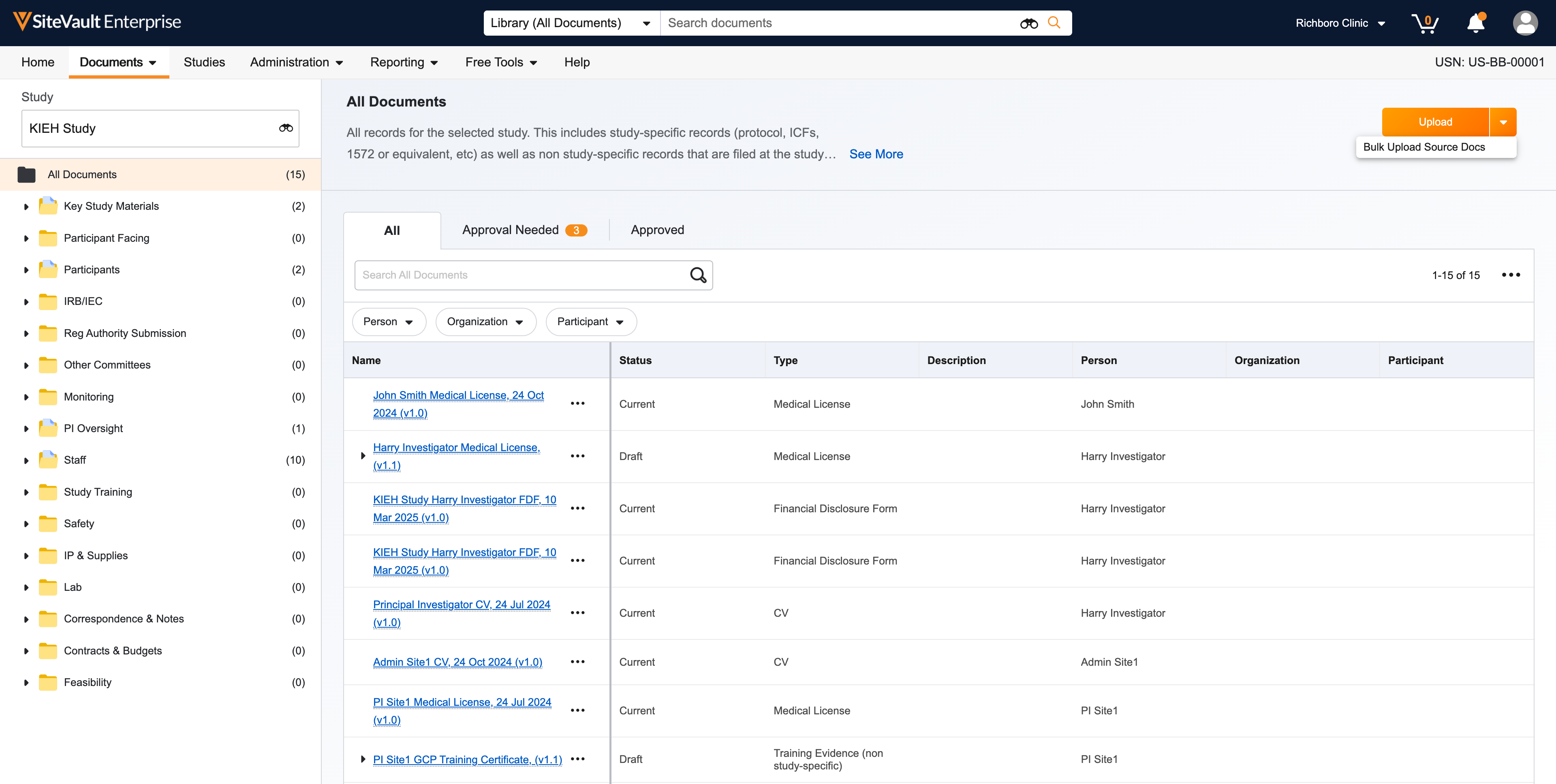The image size is (1556, 784).
Task: Select the Safety folder row
Action: coord(161,523)
